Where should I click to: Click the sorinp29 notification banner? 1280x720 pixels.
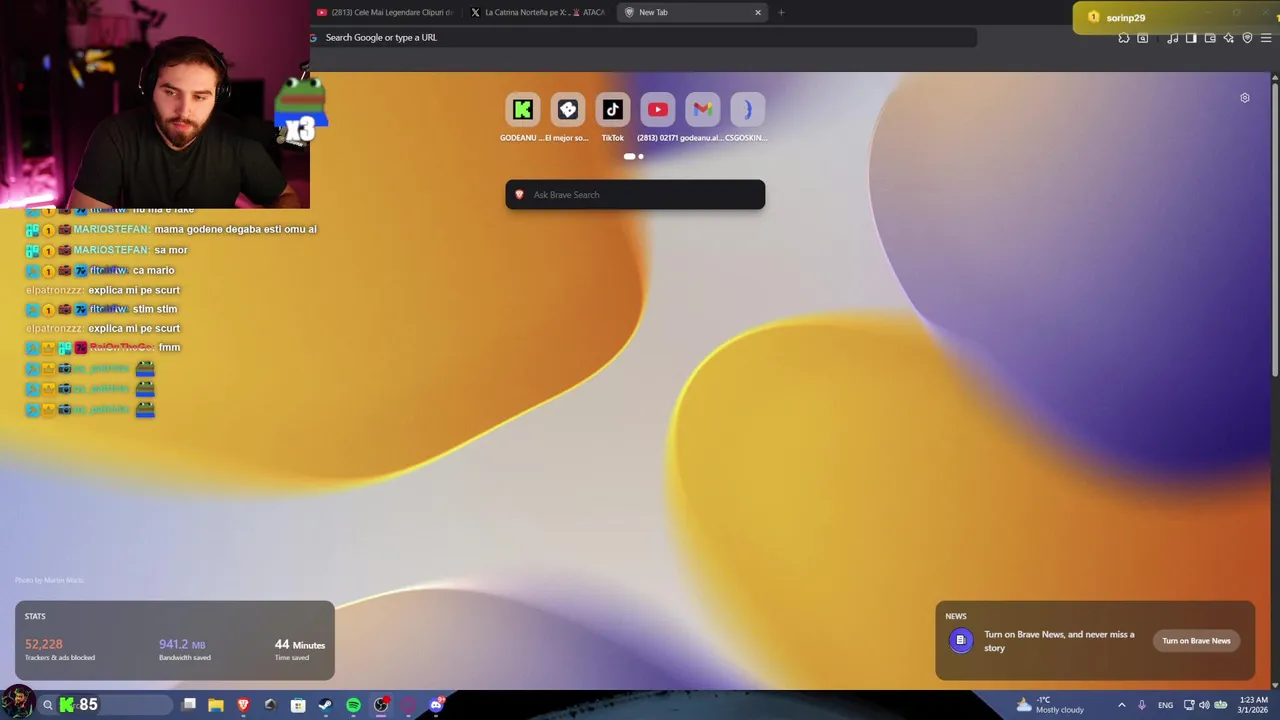pyautogui.click(x=1176, y=17)
